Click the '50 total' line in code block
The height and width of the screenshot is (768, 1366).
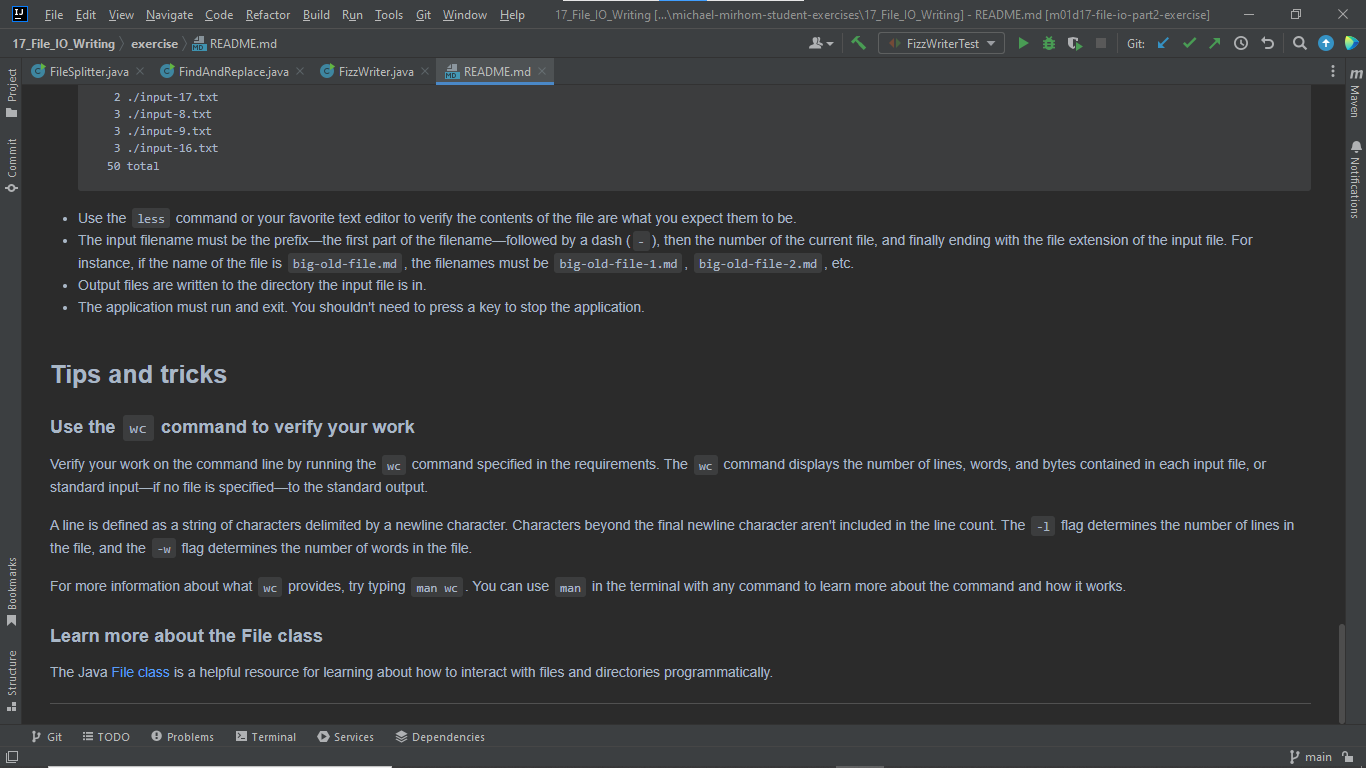[x=133, y=166]
